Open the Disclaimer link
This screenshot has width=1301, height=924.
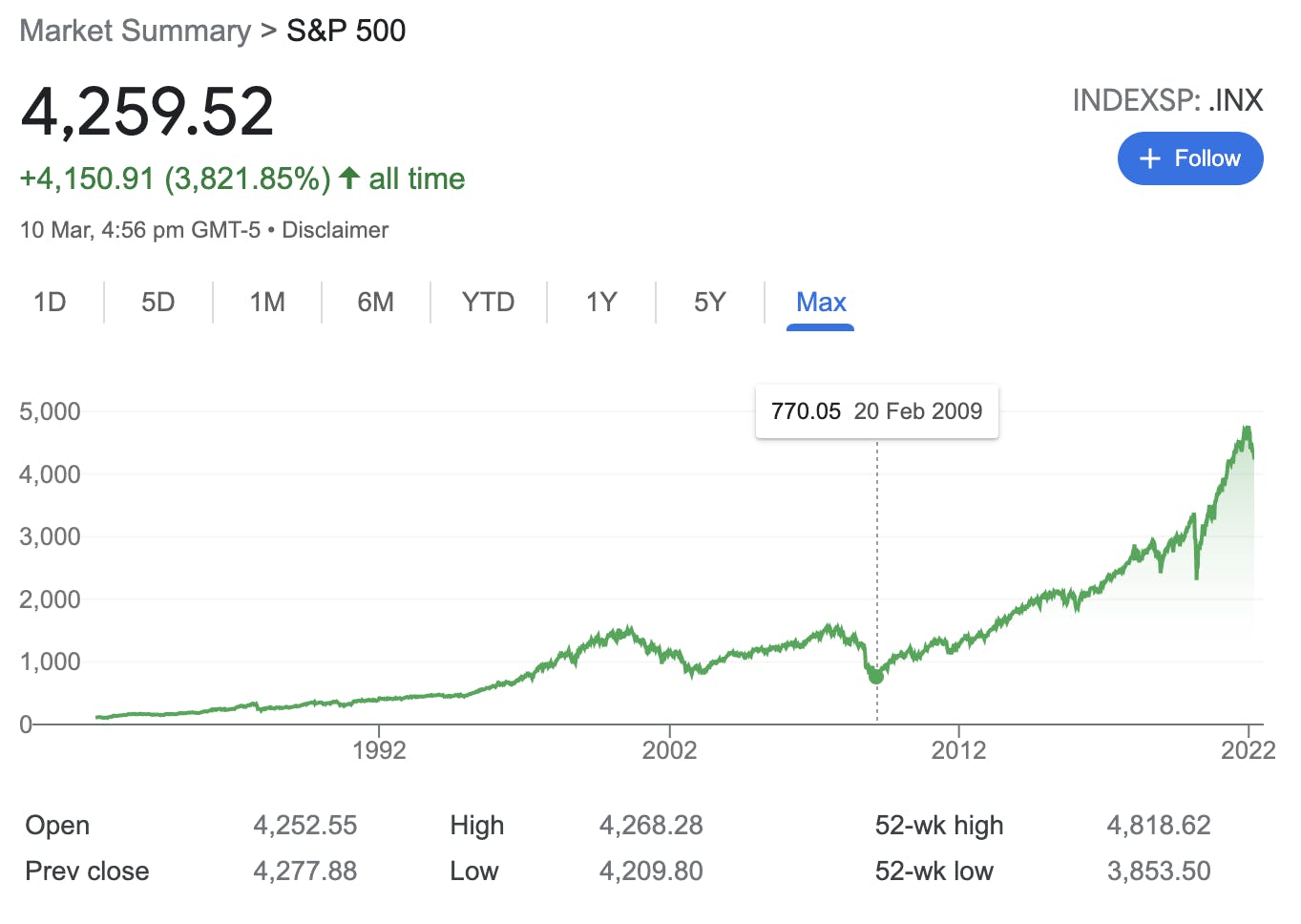[335, 230]
